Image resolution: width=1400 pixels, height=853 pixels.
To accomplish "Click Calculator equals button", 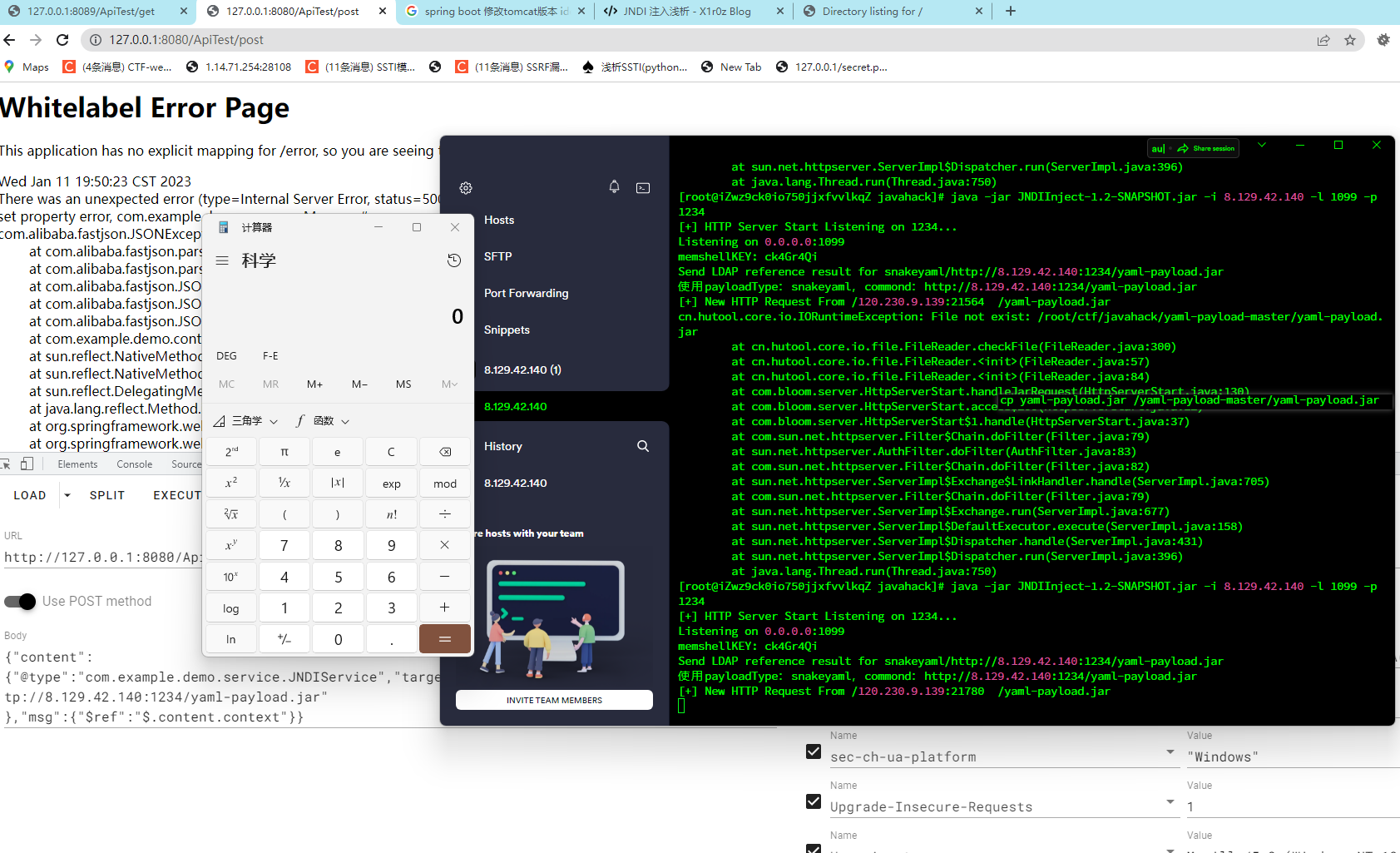I will click(445, 639).
